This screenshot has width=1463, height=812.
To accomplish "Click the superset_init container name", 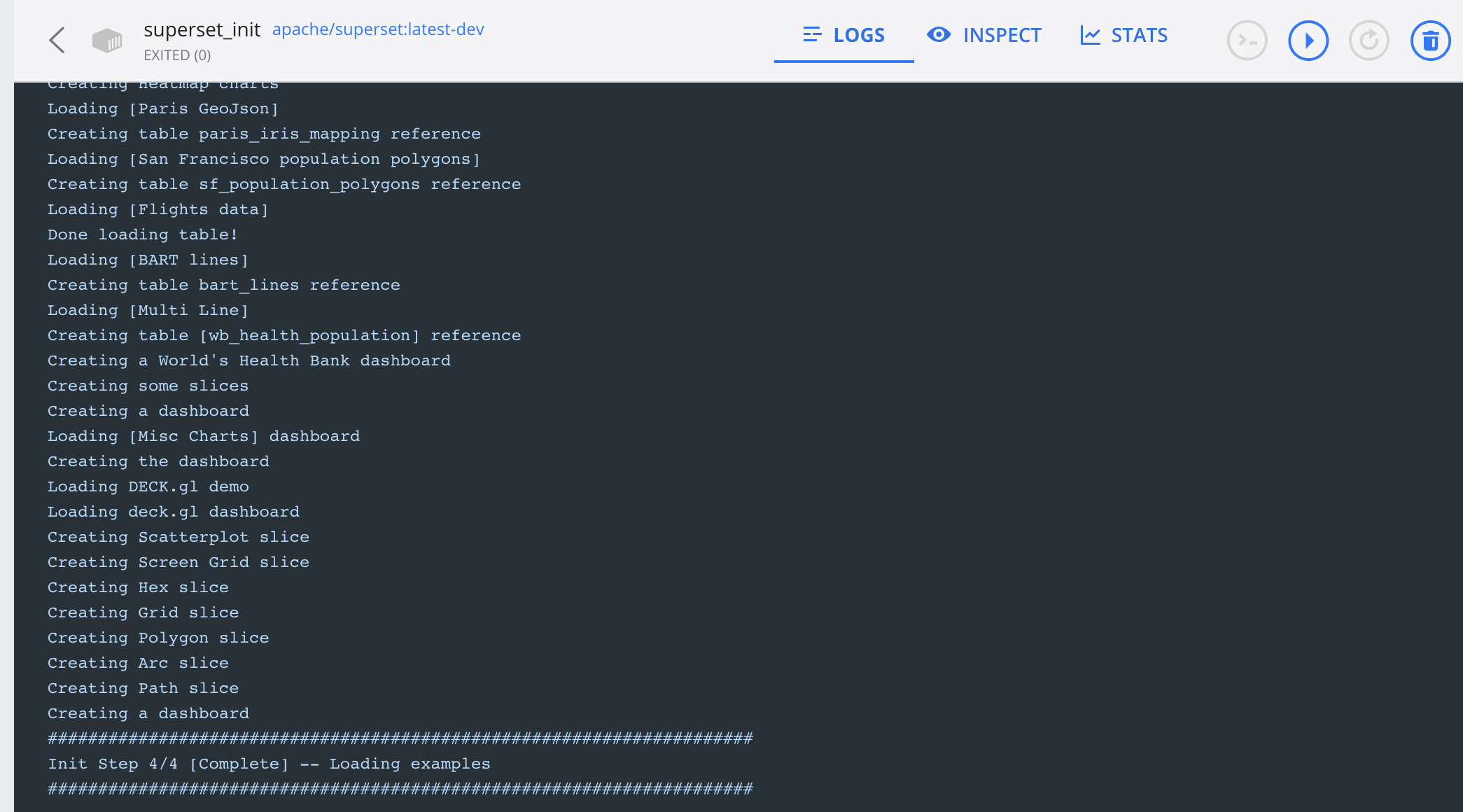I will (202, 29).
